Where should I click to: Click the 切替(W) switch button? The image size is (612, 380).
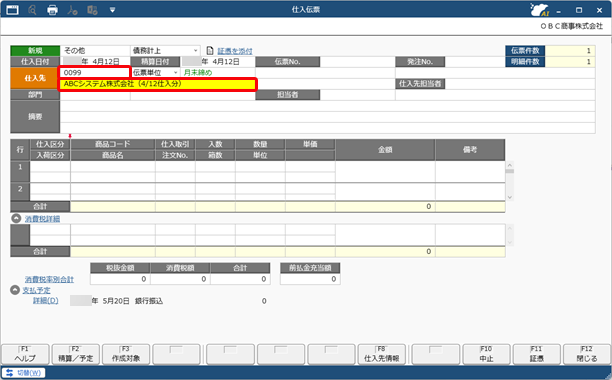[24, 373]
